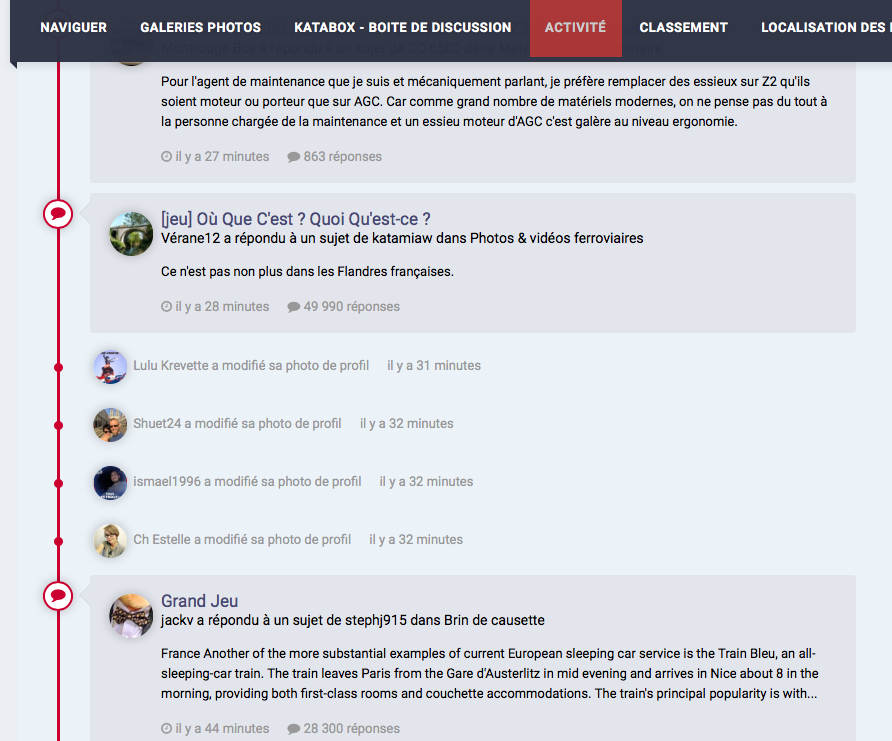Click timeline dot next to Ch Estelle
The height and width of the screenshot is (741, 892).
click(58, 541)
